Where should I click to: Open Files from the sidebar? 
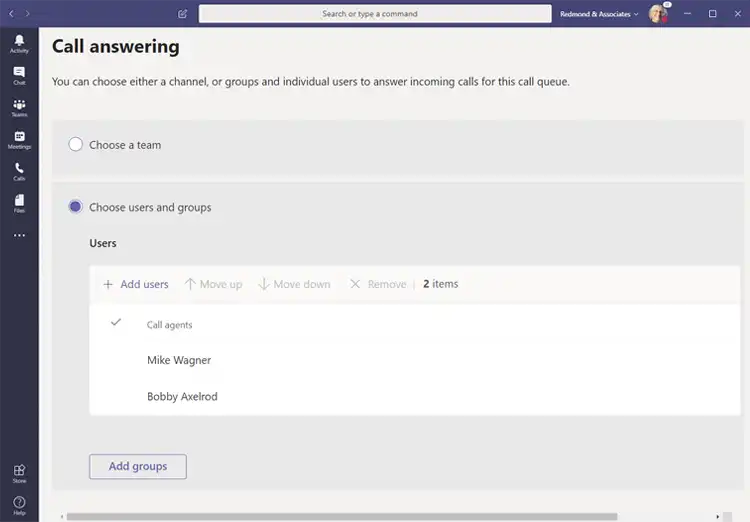tap(19, 203)
